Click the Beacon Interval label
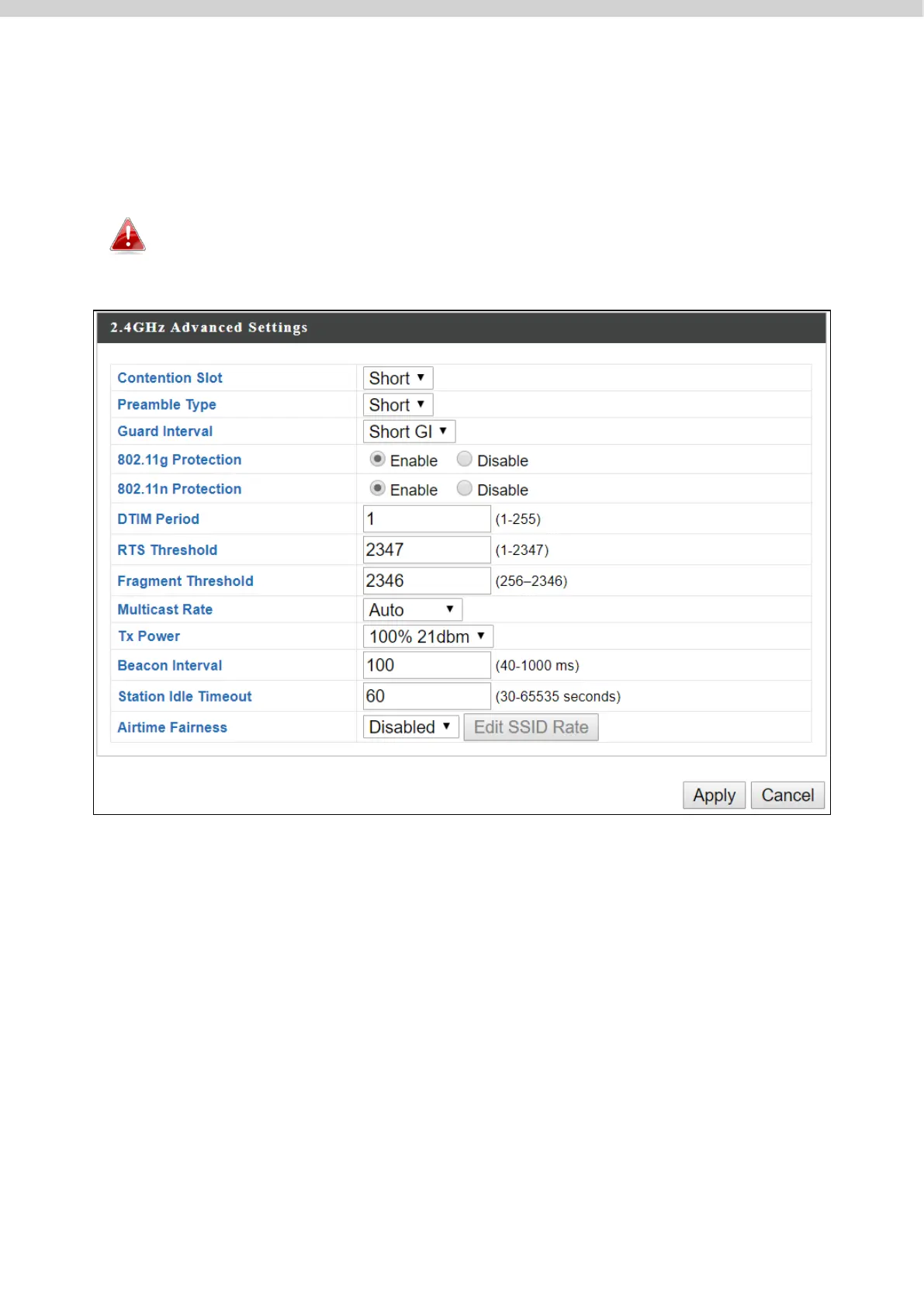 pos(170,665)
